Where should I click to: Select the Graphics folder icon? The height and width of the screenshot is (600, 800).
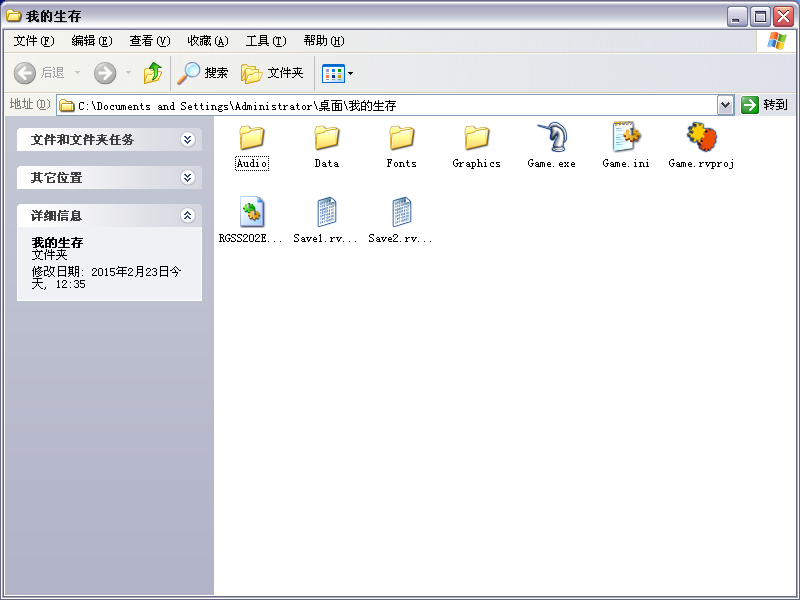[x=477, y=138]
